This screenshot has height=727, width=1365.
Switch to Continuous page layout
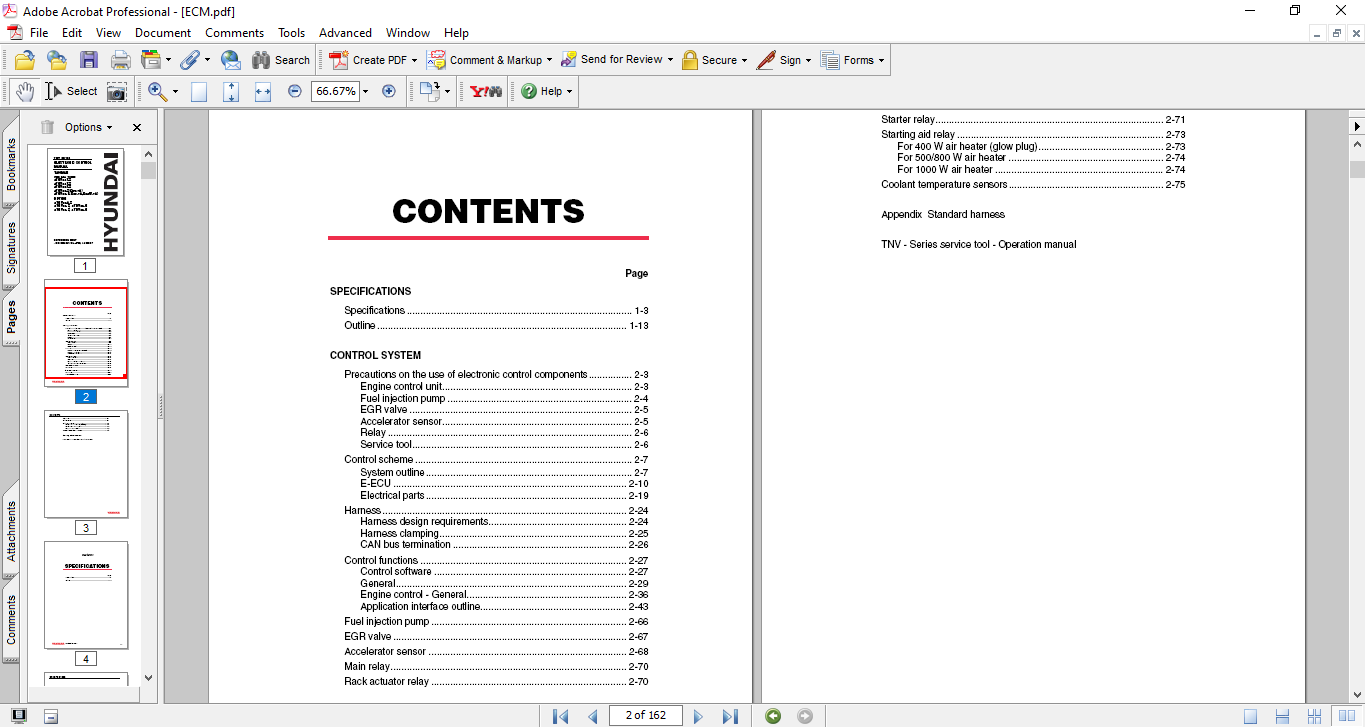(1282, 716)
